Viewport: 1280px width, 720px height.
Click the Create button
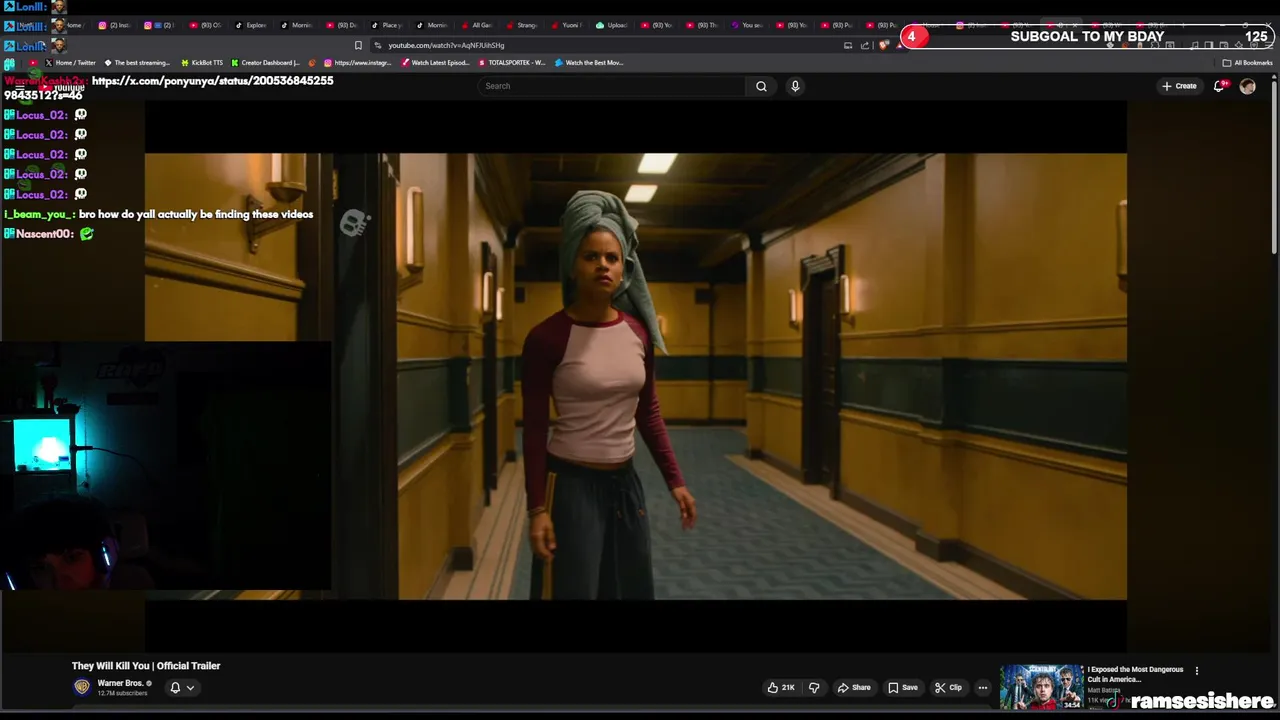coord(1179,86)
